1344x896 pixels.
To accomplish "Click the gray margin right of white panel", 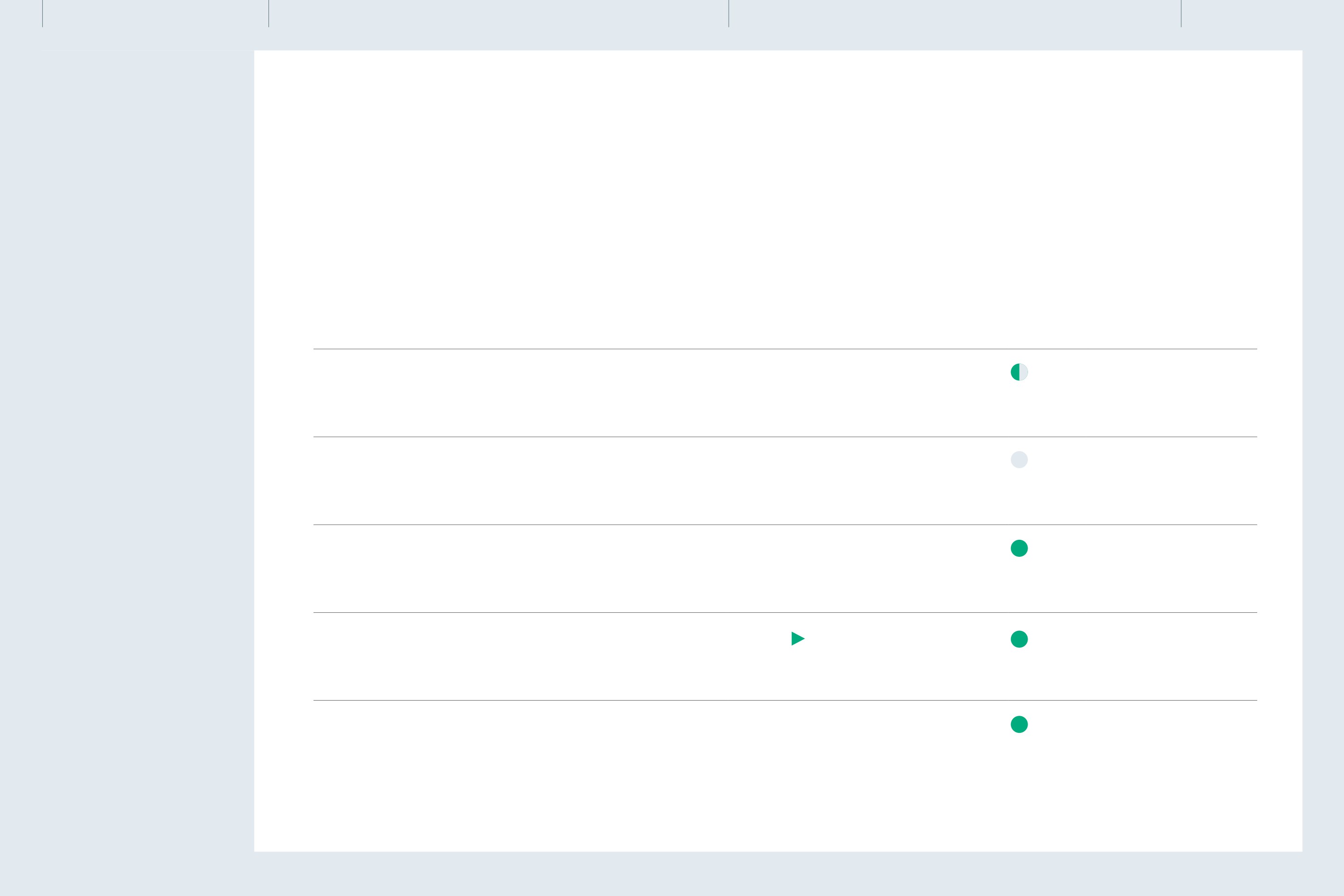I will [x=1323, y=451].
